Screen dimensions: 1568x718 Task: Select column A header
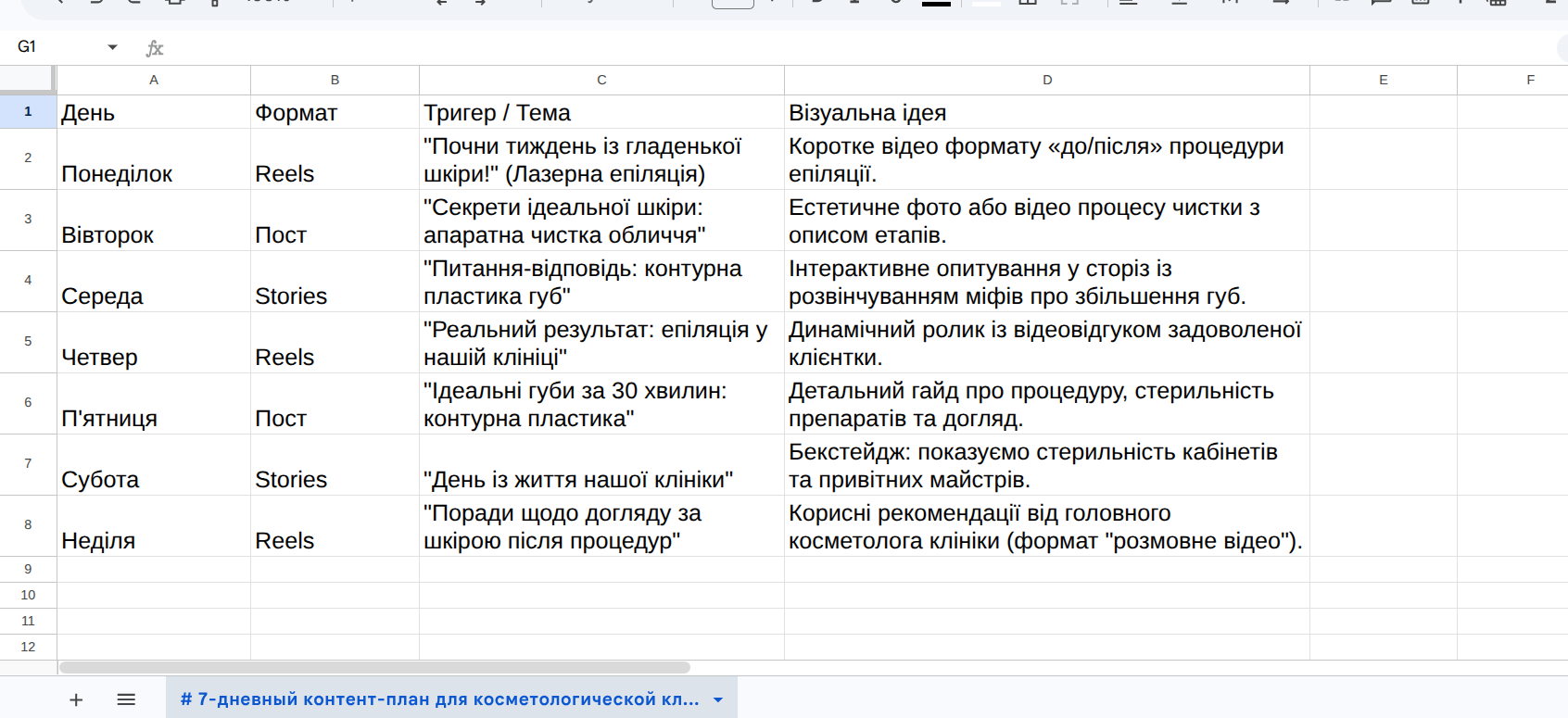[154, 80]
